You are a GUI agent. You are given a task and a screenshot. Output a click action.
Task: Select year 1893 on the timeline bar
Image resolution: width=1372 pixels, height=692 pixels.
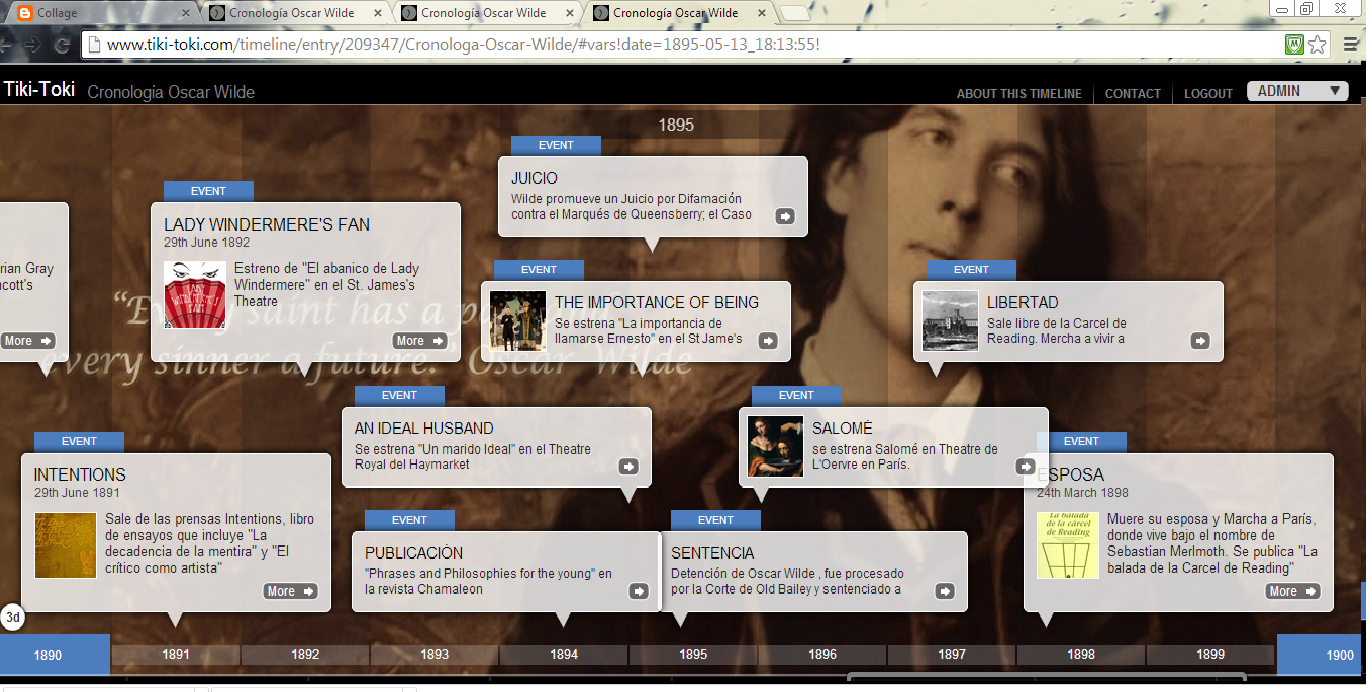(x=435, y=655)
